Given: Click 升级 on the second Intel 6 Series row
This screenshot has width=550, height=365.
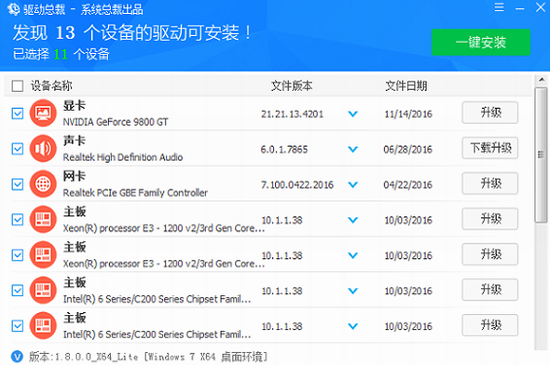Looking at the screenshot, I should click(x=490, y=325).
